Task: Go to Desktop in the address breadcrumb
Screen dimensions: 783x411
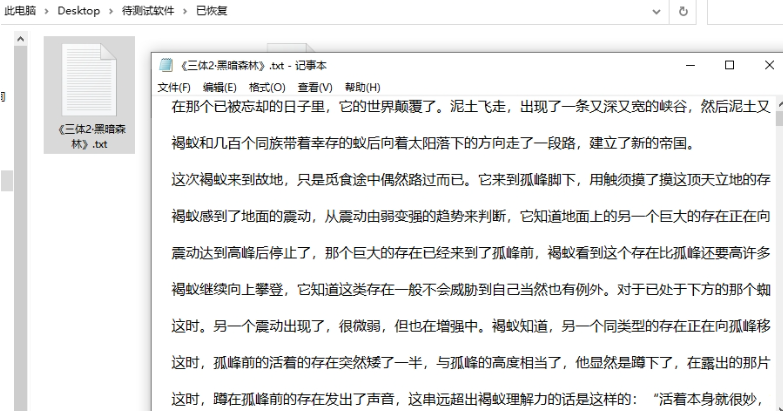Action: point(78,10)
